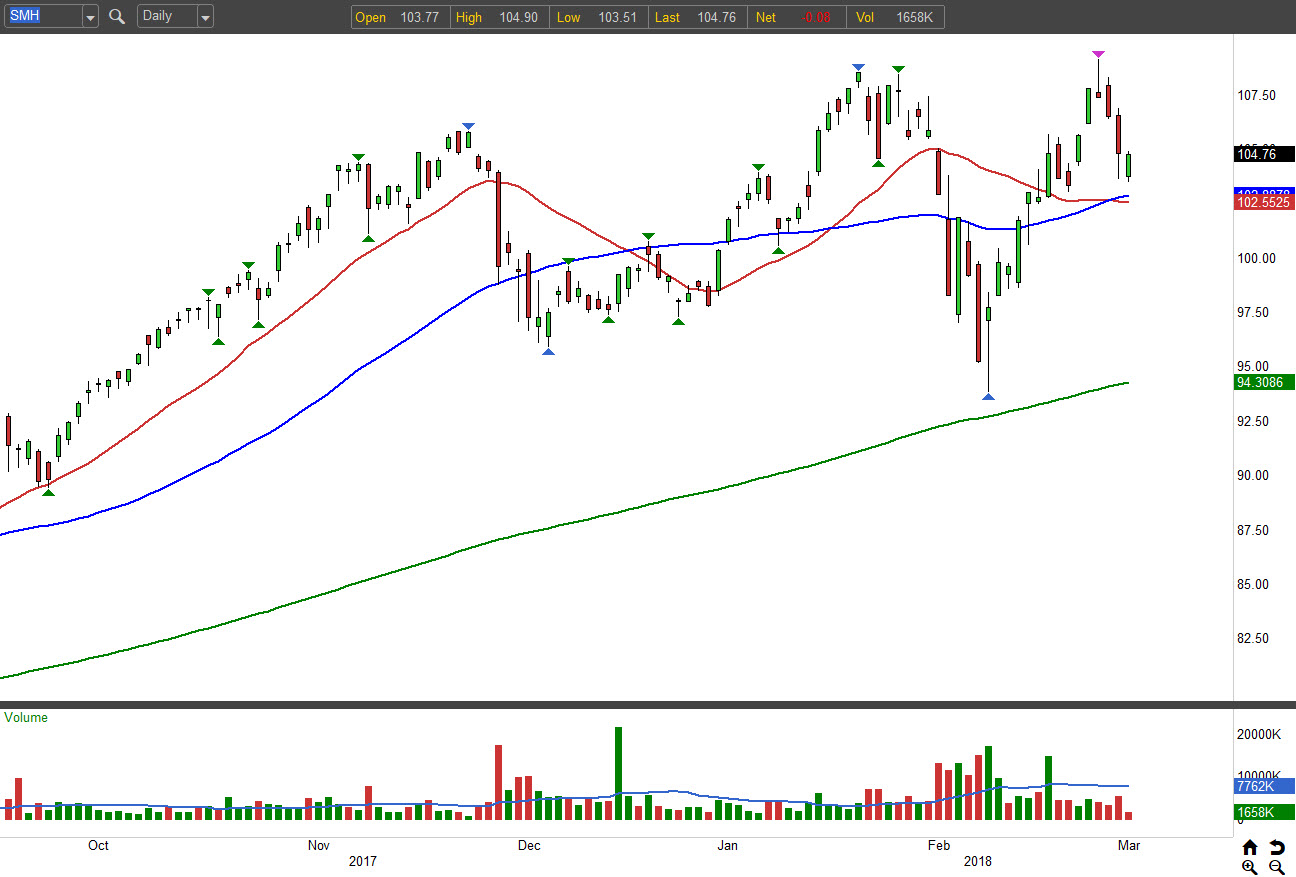Viewport: 1296px width, 877px height.
Task: Click the green 94.3086 moving average tag
Action: click(1265, 382)
